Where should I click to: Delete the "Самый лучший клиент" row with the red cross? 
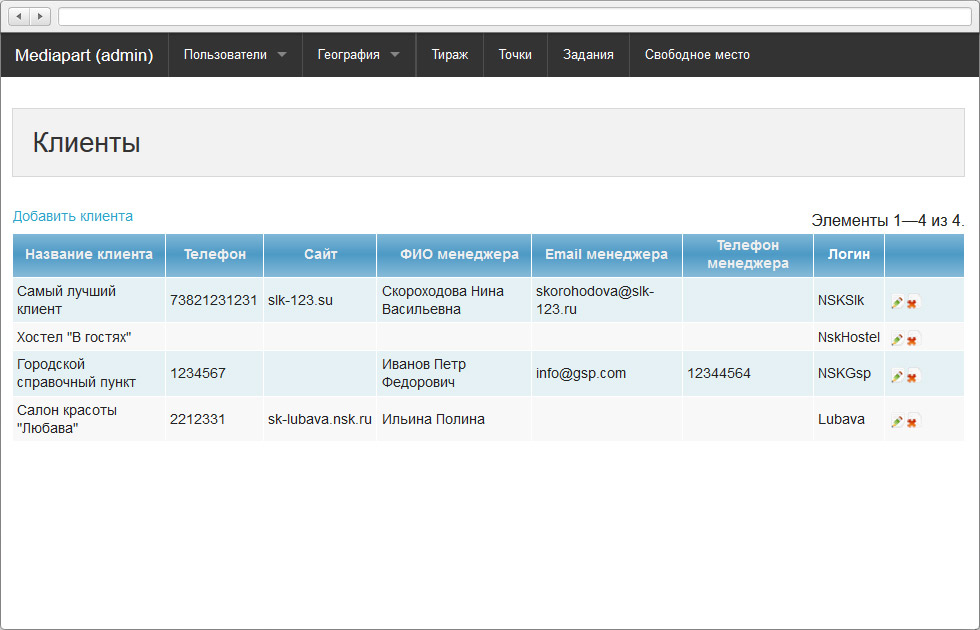[x=912, y=302]
